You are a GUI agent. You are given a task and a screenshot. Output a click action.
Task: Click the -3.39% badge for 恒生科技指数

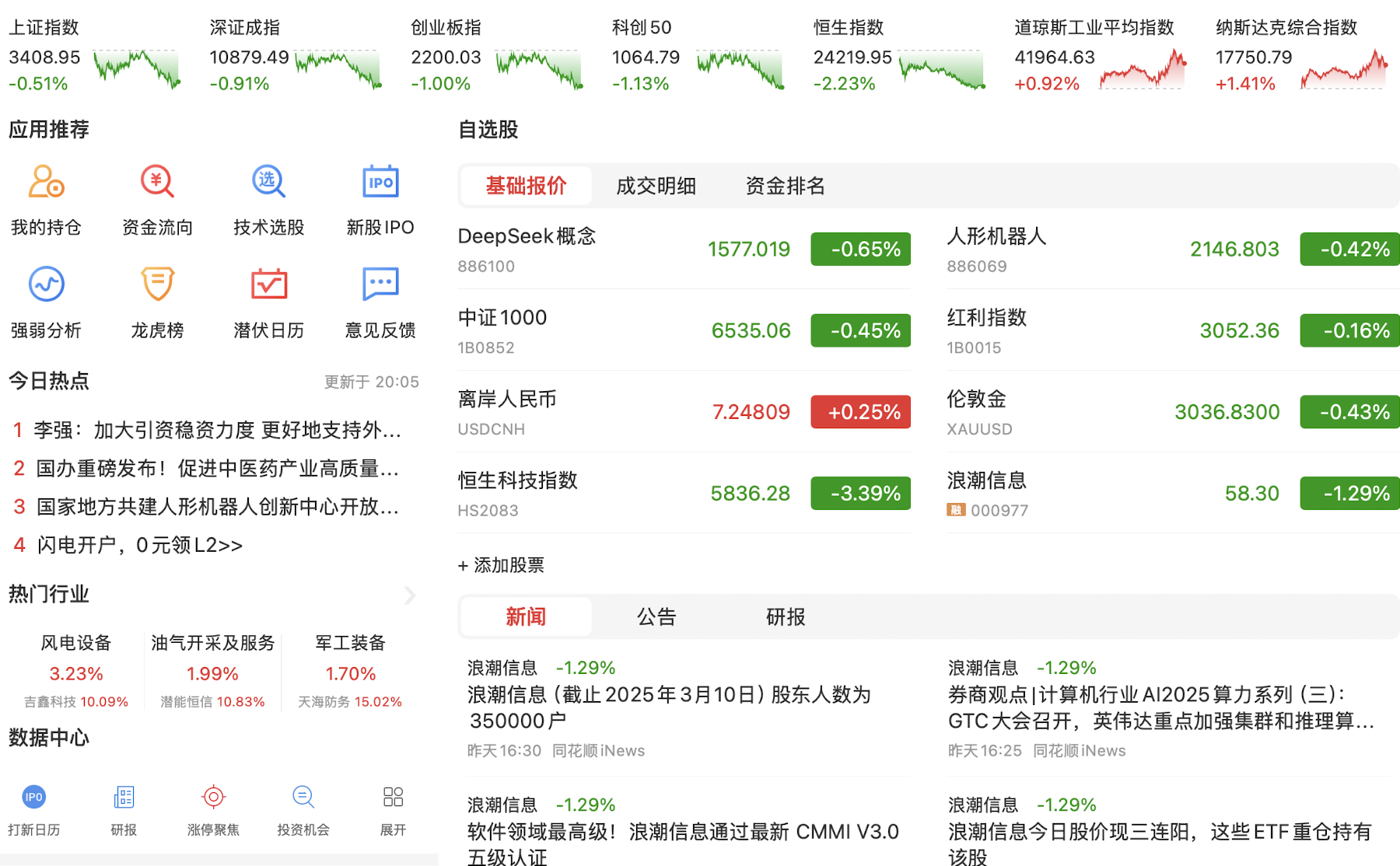coord(860,493)
